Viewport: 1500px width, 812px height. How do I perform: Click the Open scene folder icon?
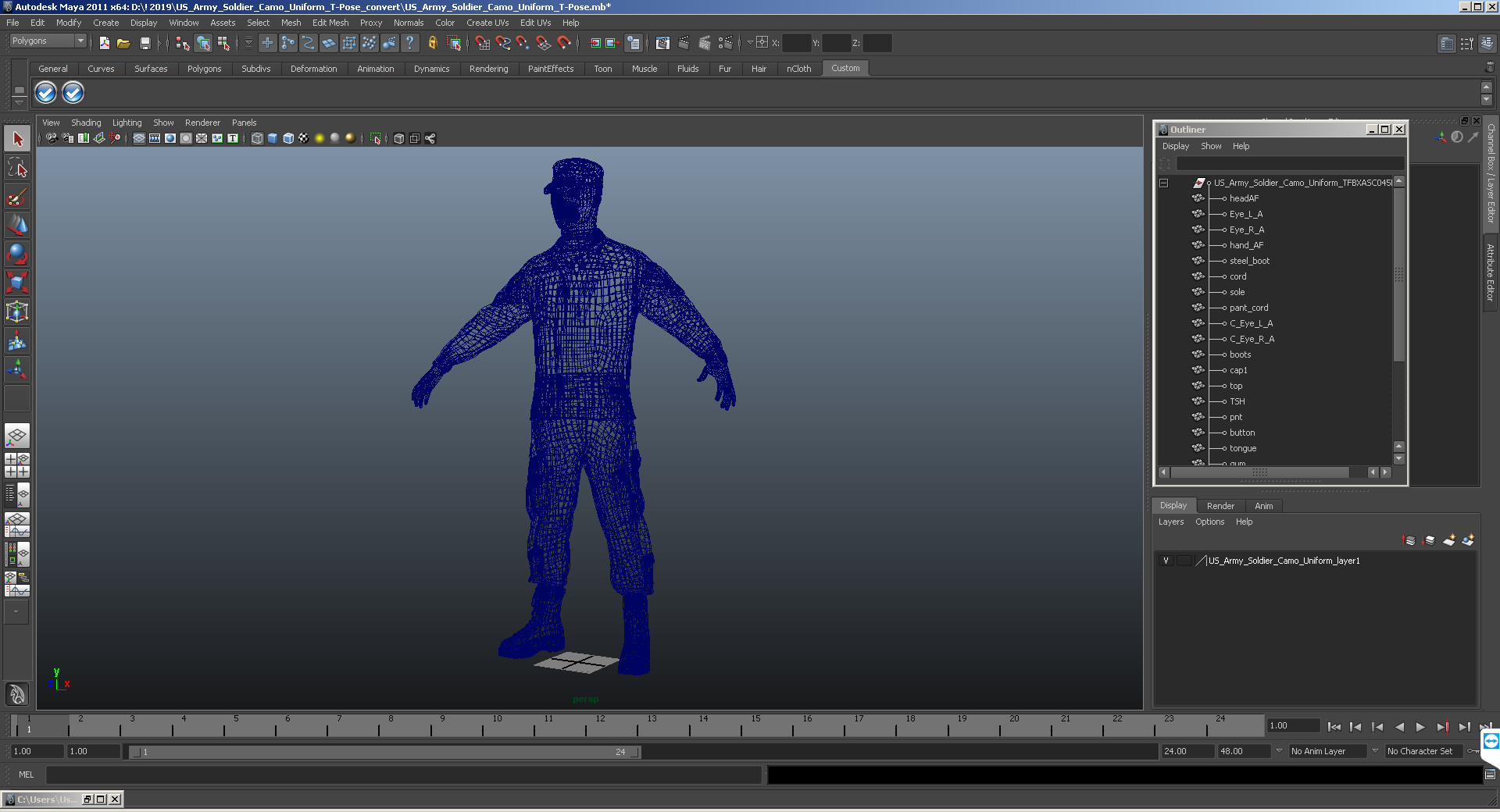tap(123, 43)
